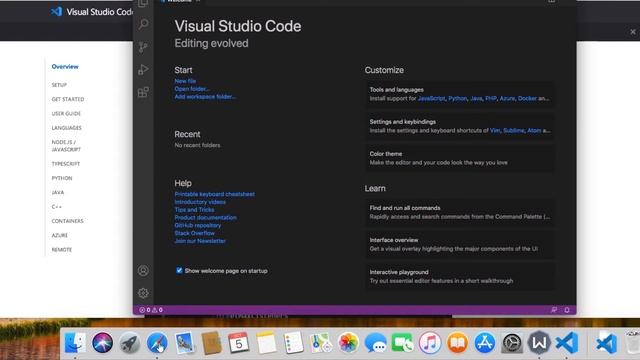Open the Interactive playground card

[x=460, y=276]
